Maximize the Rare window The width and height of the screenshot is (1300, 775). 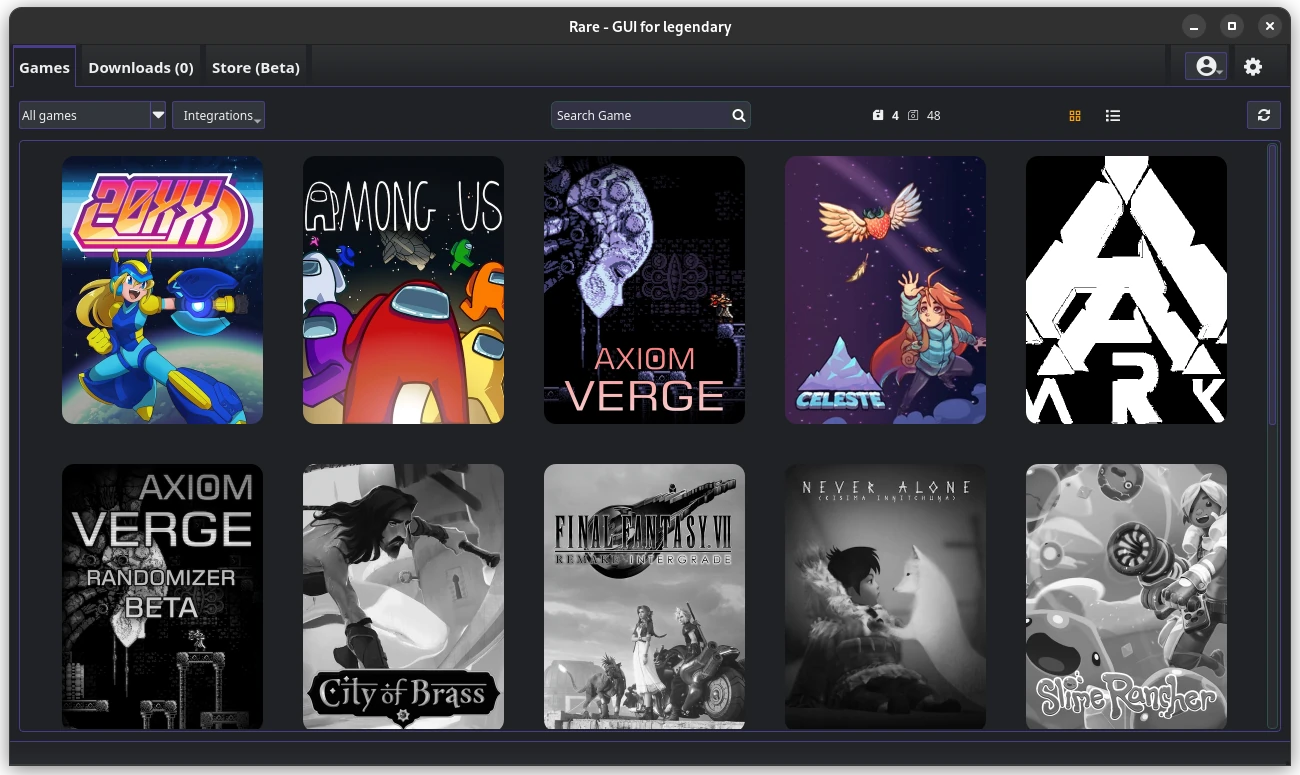(1232, 26)
